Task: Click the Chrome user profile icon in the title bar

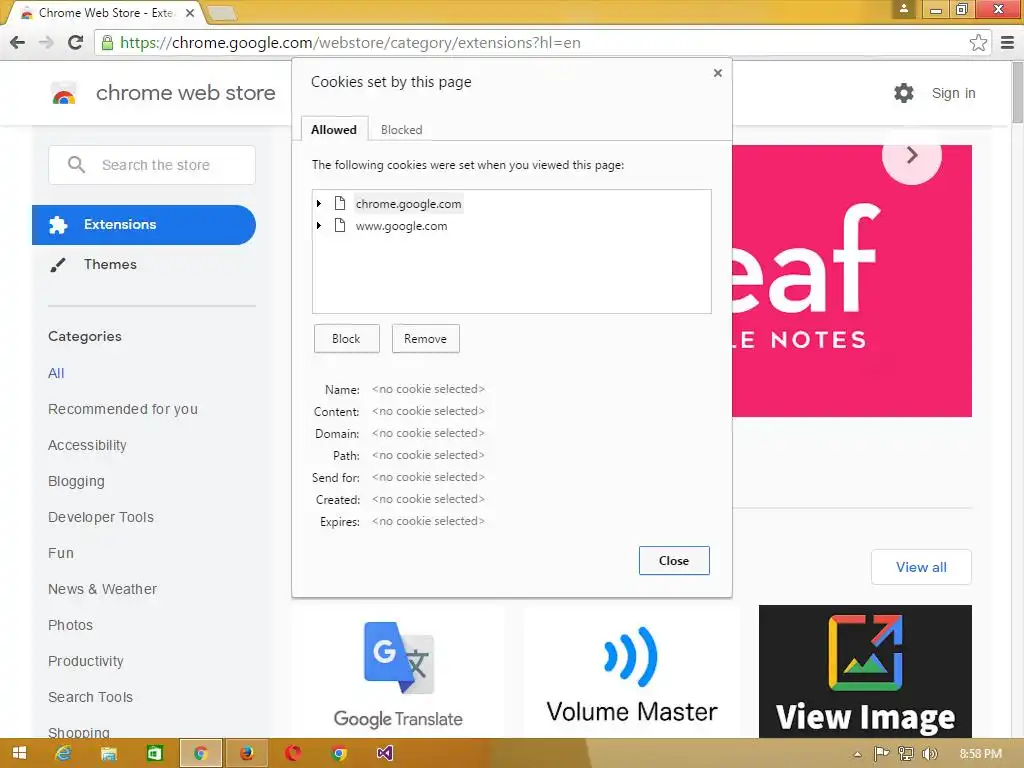Action: (904, 8)
